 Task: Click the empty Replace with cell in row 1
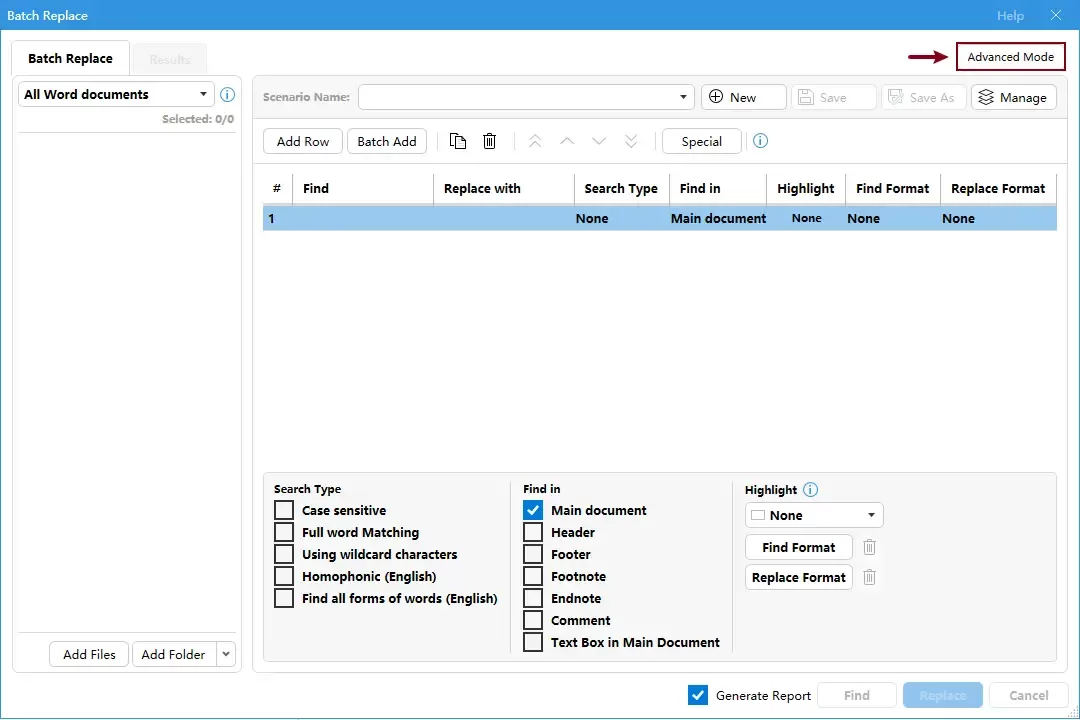[503, 218]
